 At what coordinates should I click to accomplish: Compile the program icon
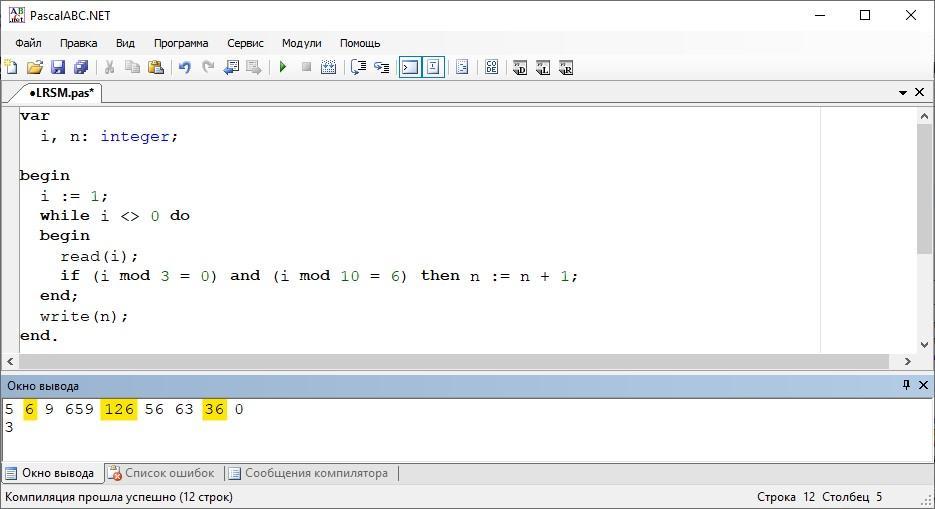[329, 67]
